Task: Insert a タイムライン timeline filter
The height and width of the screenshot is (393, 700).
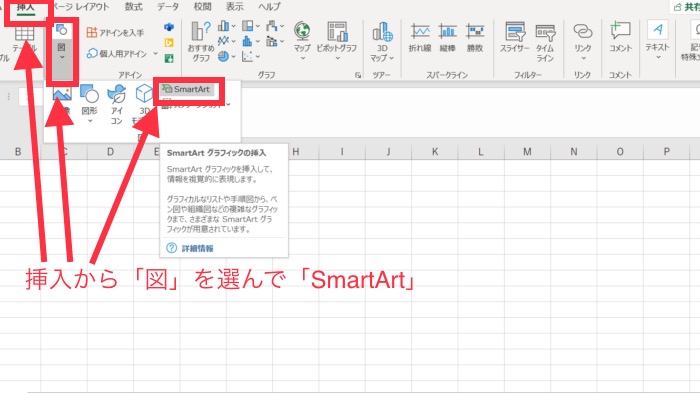Action: [545, 42]
